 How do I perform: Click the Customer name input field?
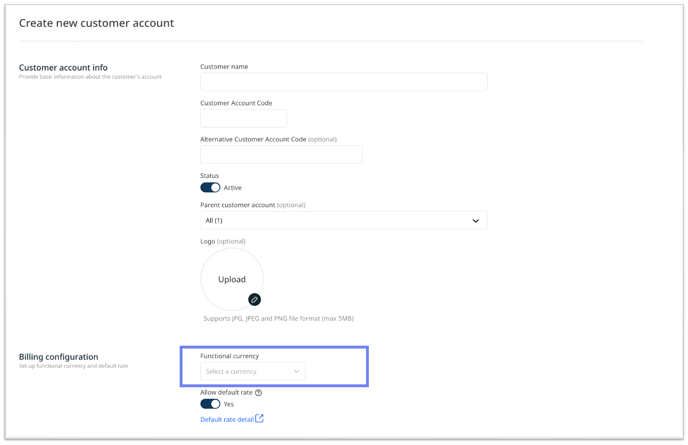pos(344,82)
